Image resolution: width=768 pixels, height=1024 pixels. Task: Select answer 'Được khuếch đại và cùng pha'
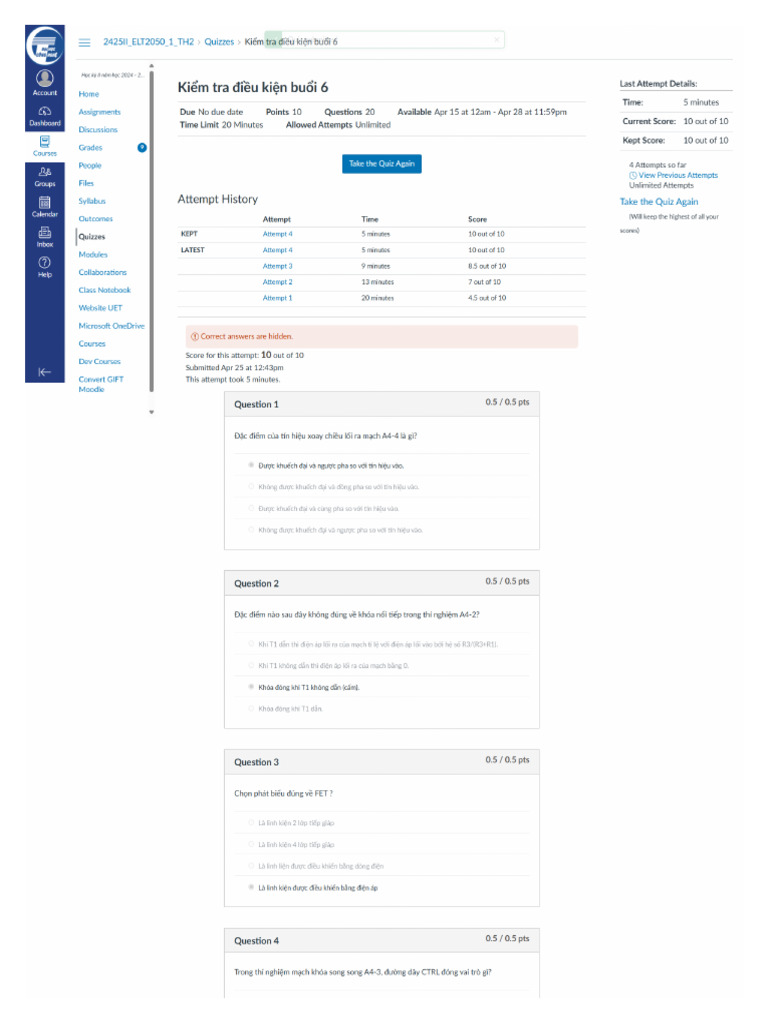click(251, 508)
